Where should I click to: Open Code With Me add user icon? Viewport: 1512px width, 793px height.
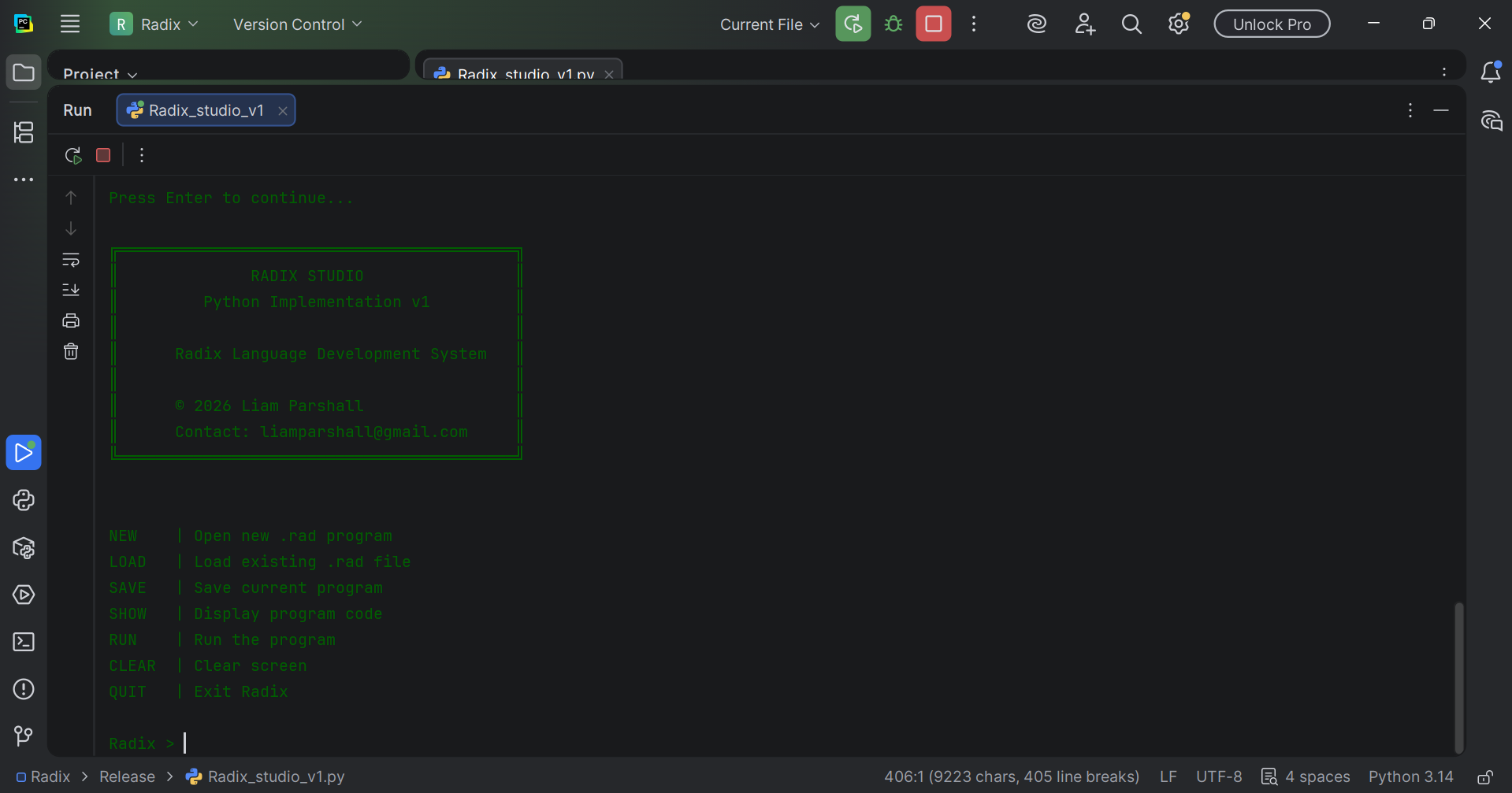[1085, 24]
